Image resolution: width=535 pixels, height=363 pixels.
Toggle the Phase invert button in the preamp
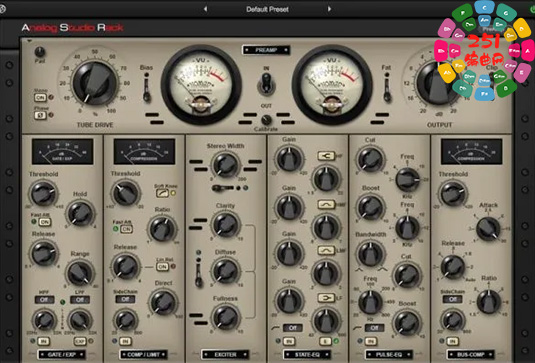(x=40, y=115)
